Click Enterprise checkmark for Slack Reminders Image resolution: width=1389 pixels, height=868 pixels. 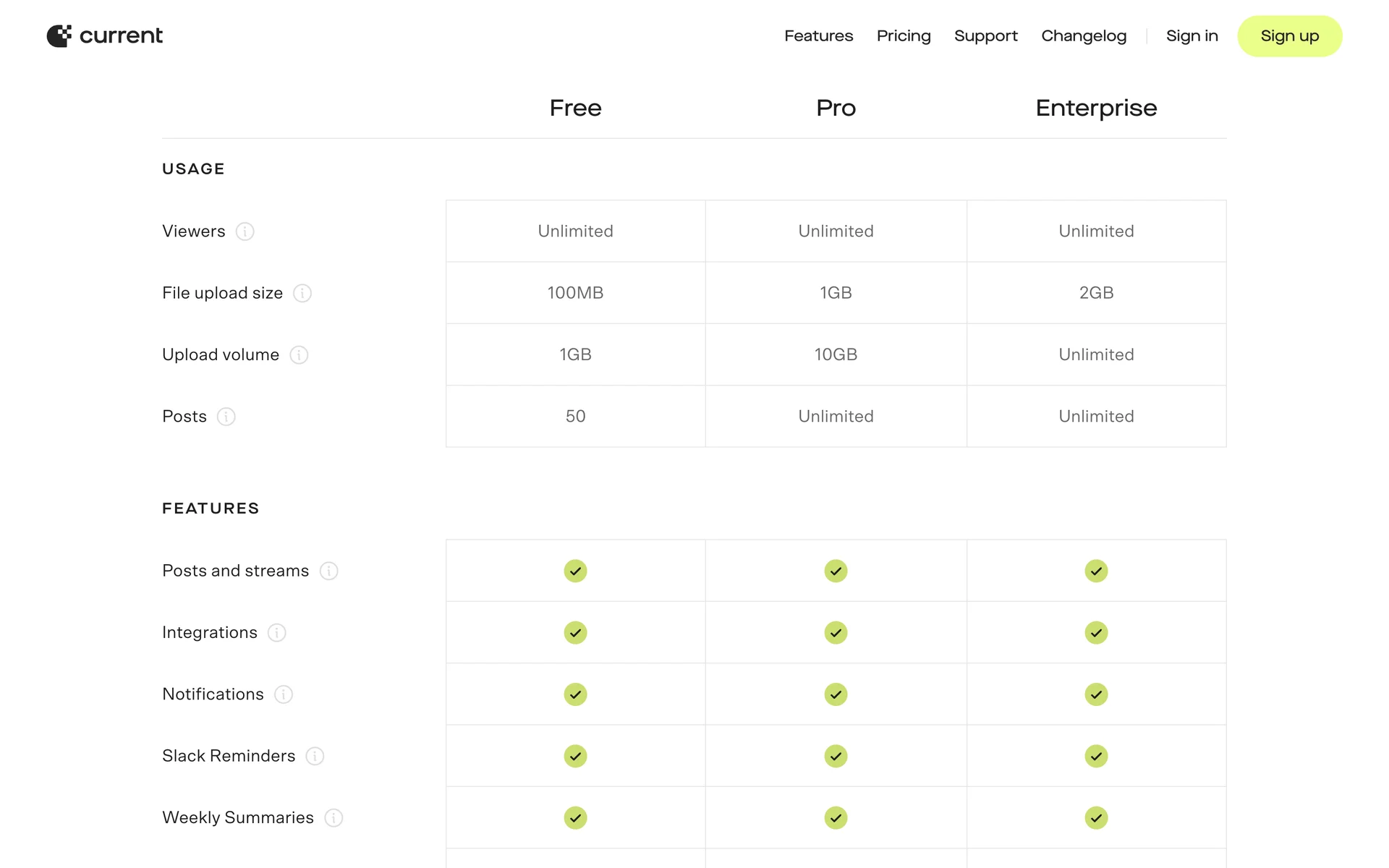pyautogui.click(x=1096, y=756)
